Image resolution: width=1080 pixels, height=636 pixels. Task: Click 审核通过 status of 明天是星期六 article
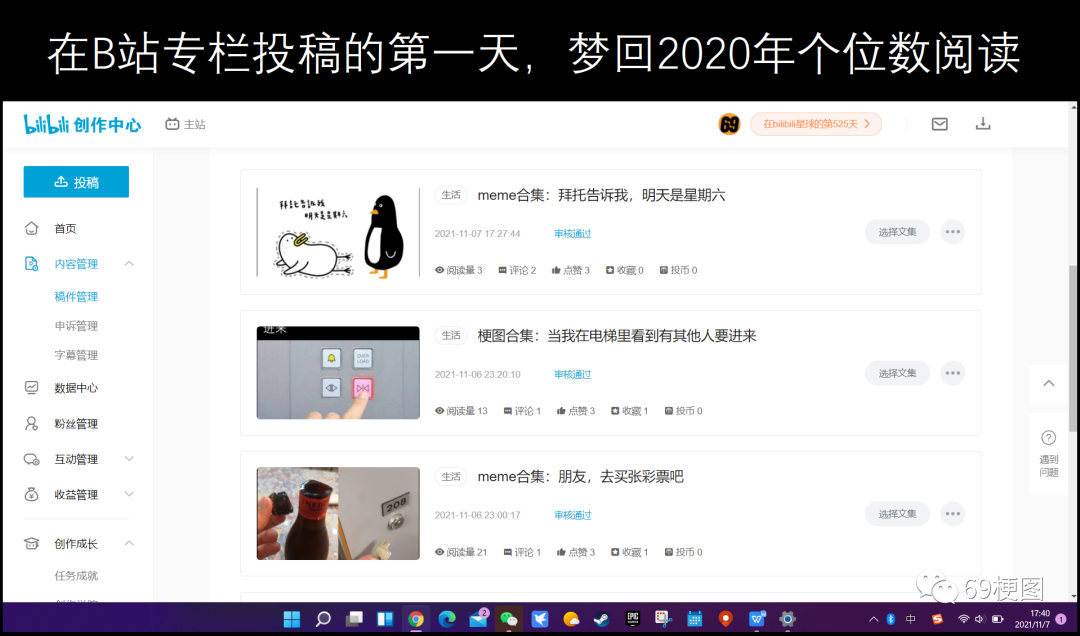point(572,234)
